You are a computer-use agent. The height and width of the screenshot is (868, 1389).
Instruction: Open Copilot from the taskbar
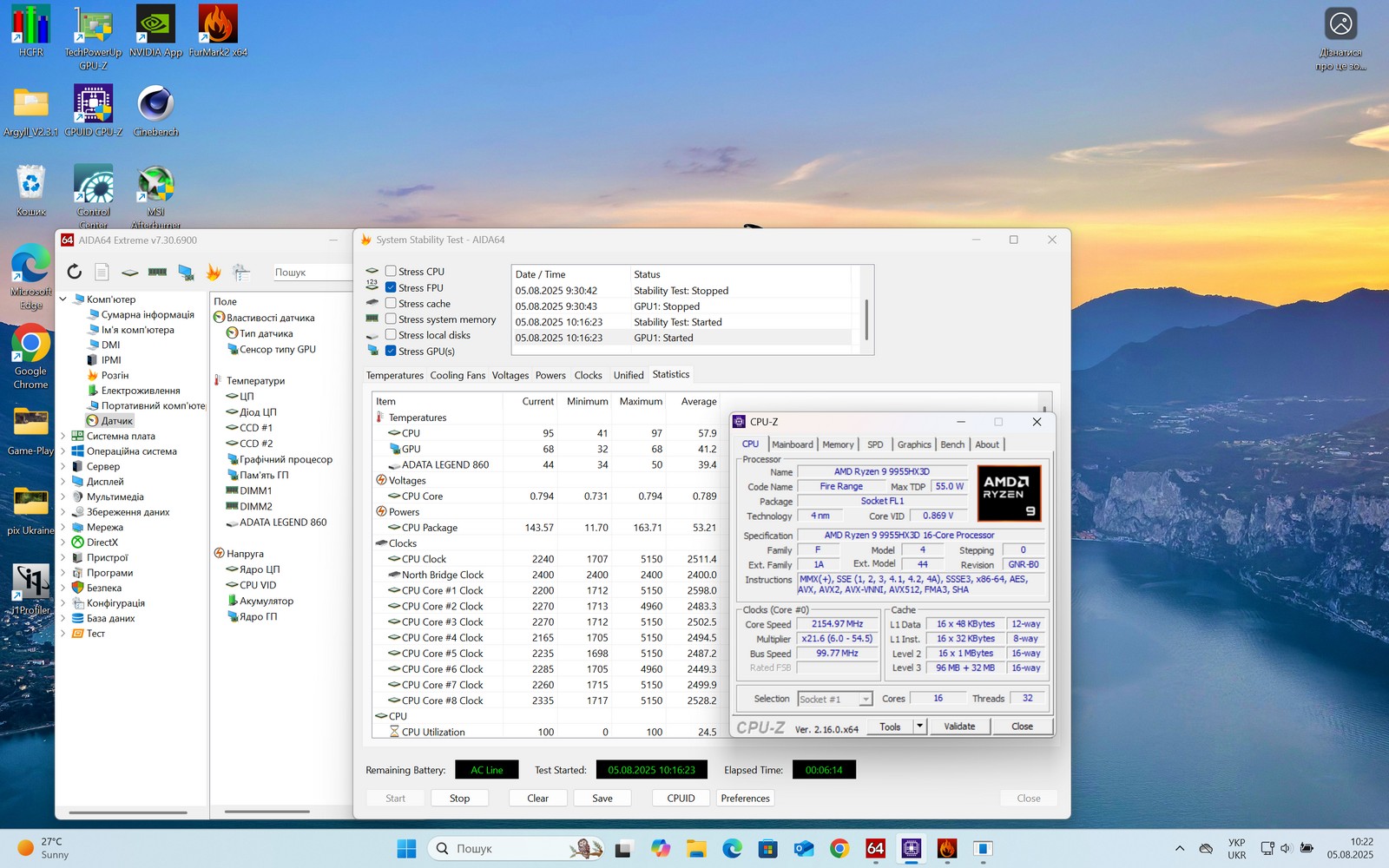tap(661, 848)
